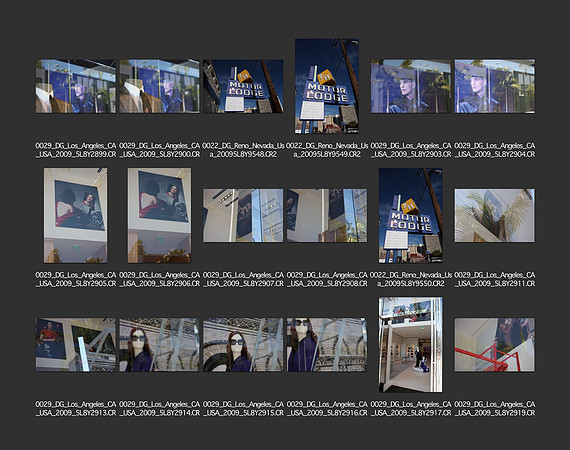This screenshot has width=570, height=450.
Task: Select tall Motor Lodge thumbnail 5L8Y9549
Action: (x=327, y=86)
